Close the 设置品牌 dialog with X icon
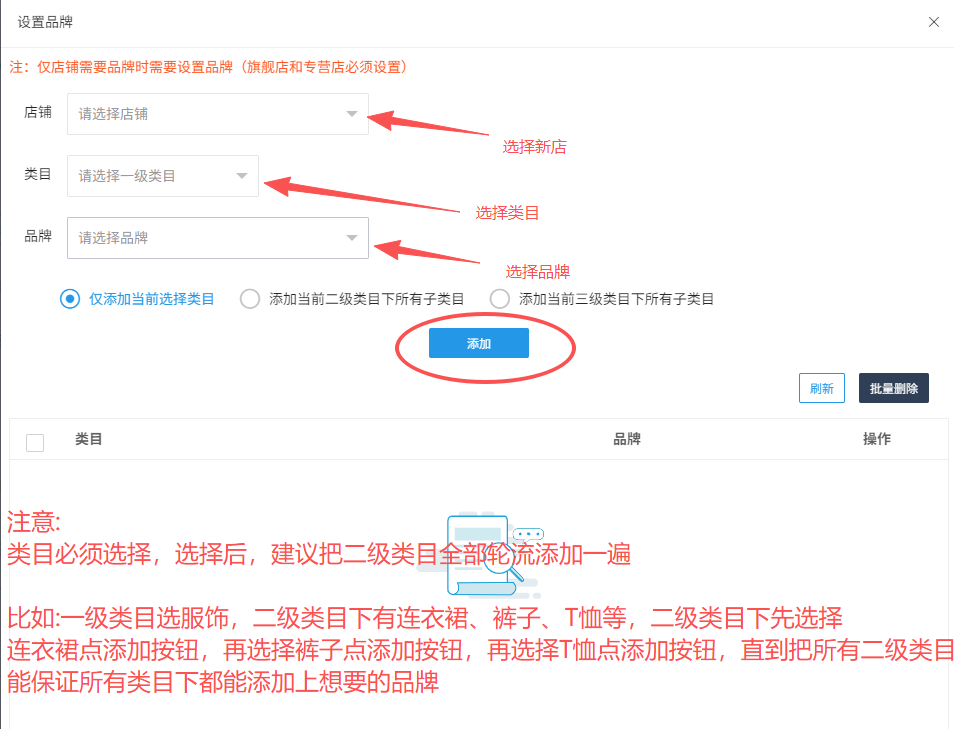This screenshot has height=729, width=954. [x=933, y=22]
